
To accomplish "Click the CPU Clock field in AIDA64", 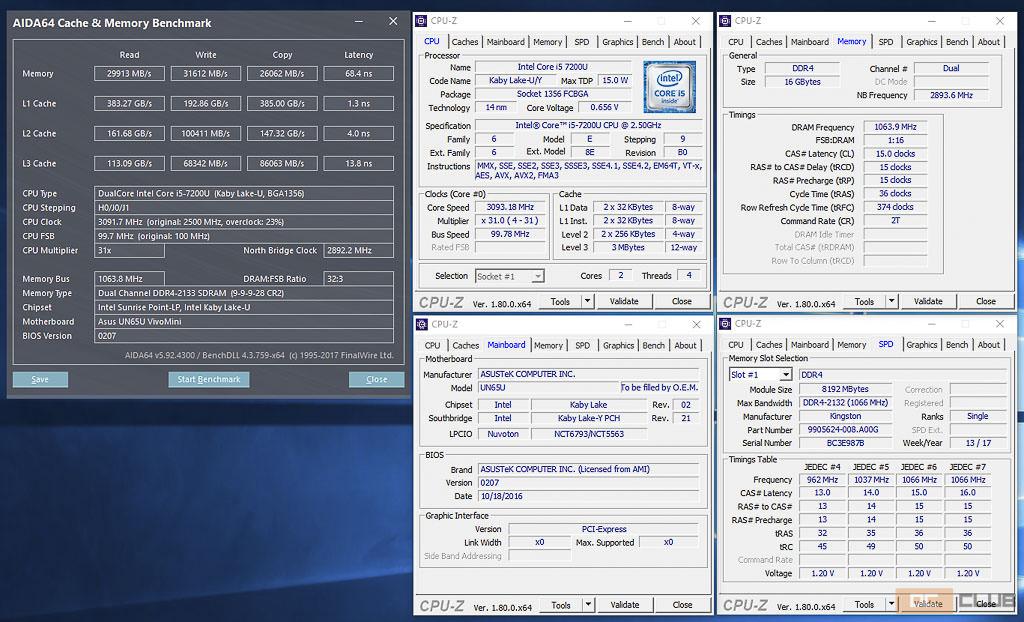I will click(244, 222).
